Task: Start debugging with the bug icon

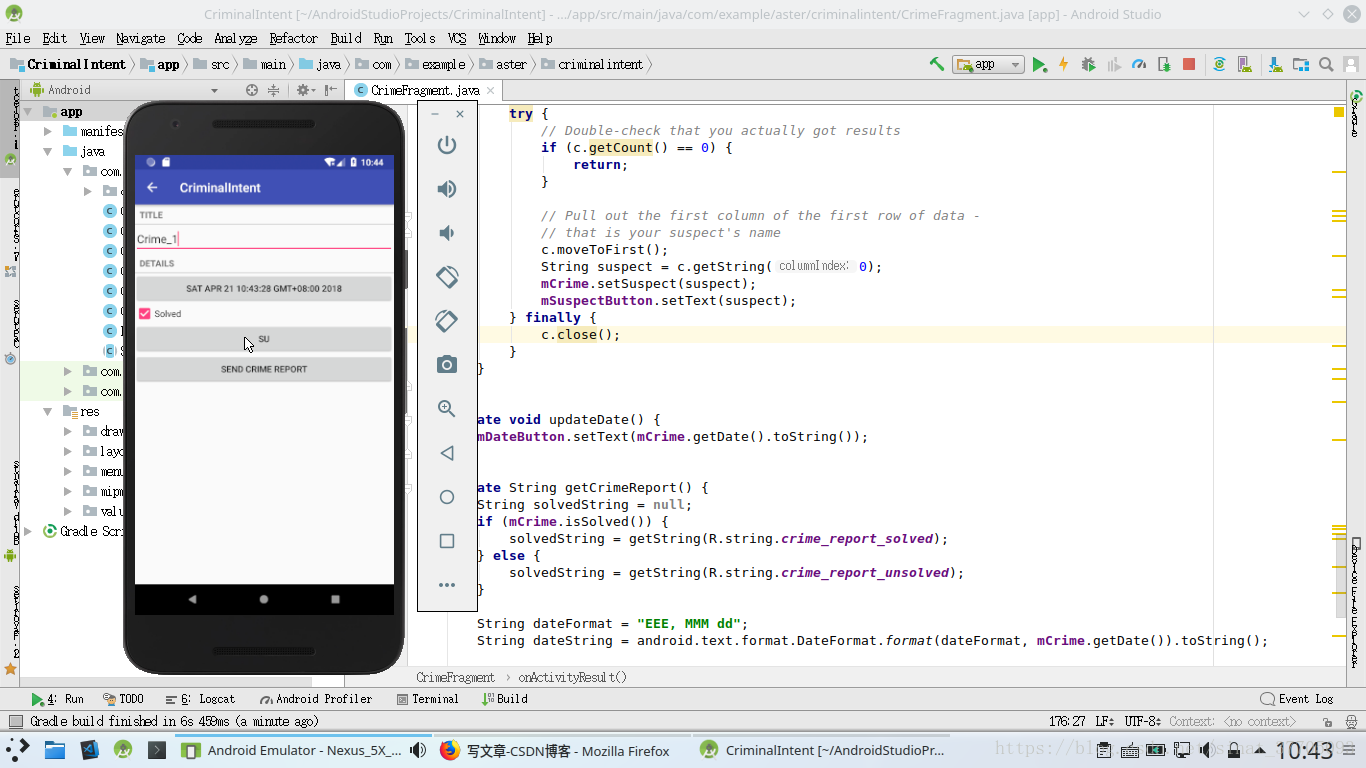Action: coord(1088,64)
